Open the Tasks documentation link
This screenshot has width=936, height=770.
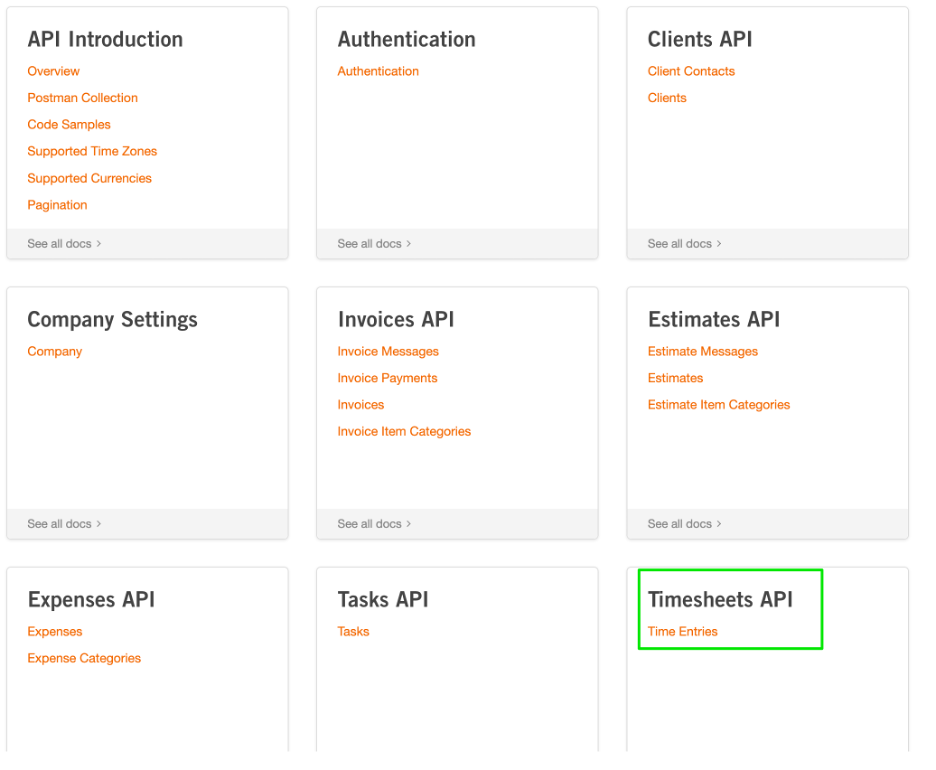352,631
